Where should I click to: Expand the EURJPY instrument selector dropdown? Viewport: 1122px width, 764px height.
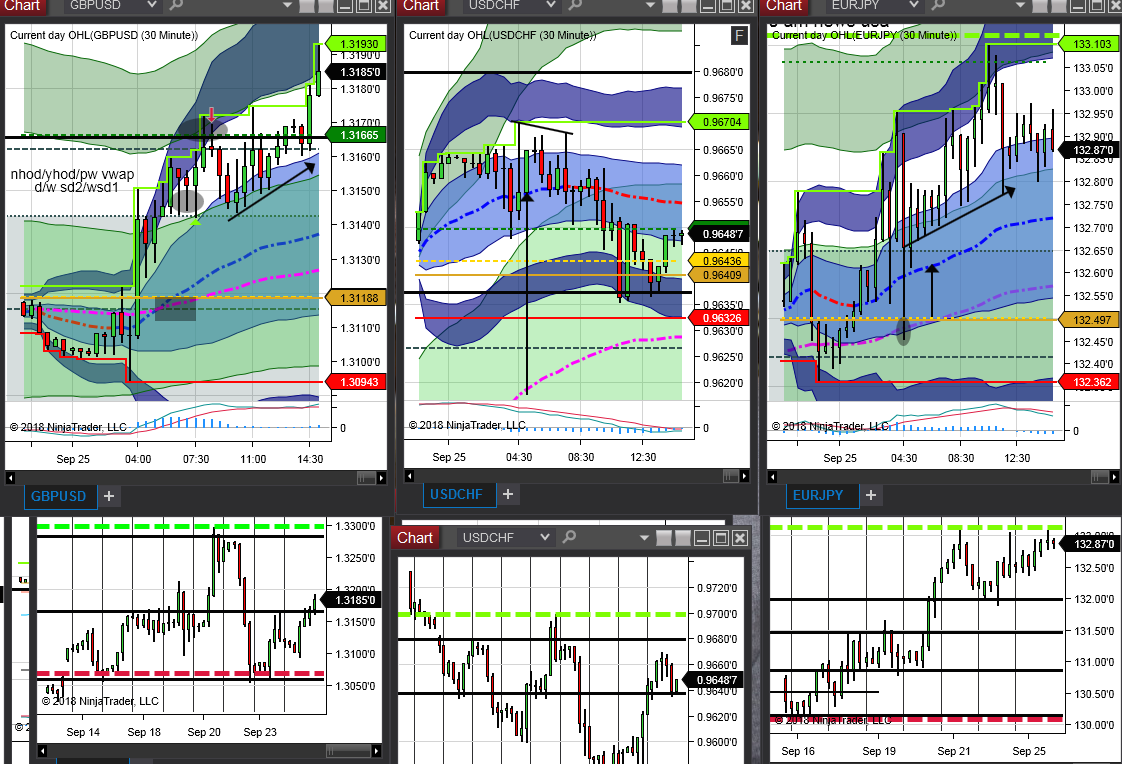(912, 5)
